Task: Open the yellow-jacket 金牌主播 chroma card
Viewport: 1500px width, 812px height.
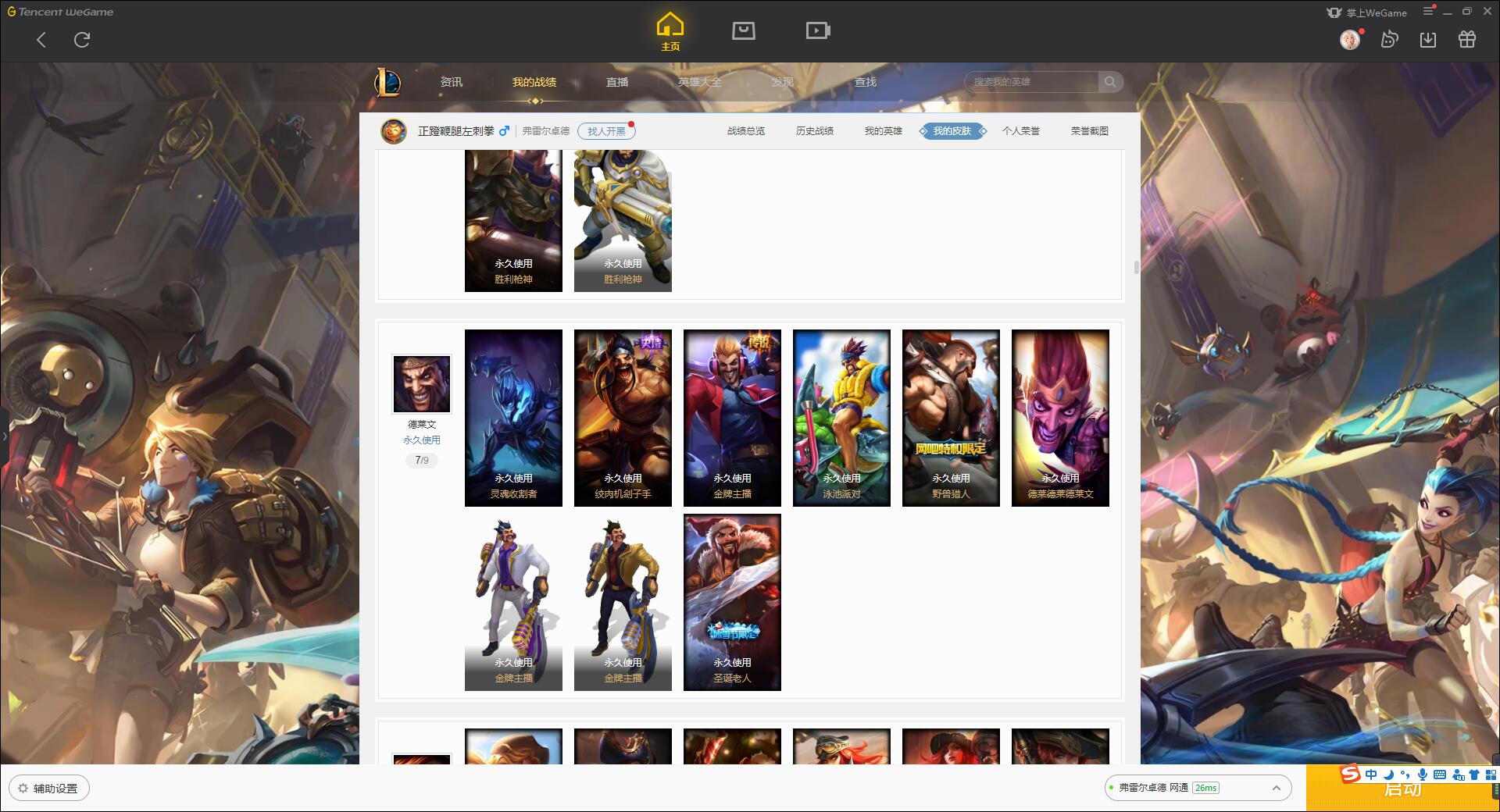Action: tap(623, 602)
